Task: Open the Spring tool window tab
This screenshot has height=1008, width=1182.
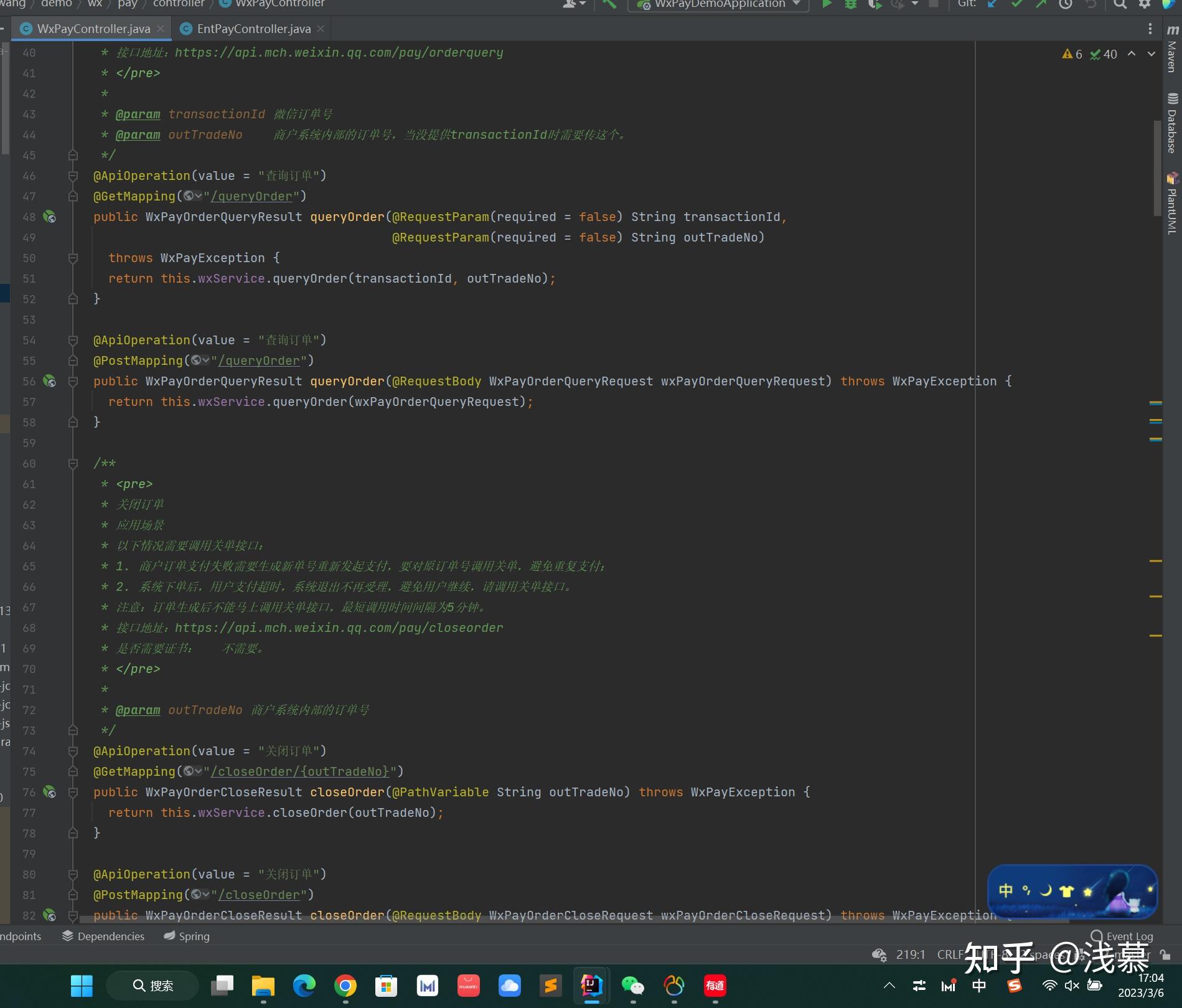Action: coord(187,936)
